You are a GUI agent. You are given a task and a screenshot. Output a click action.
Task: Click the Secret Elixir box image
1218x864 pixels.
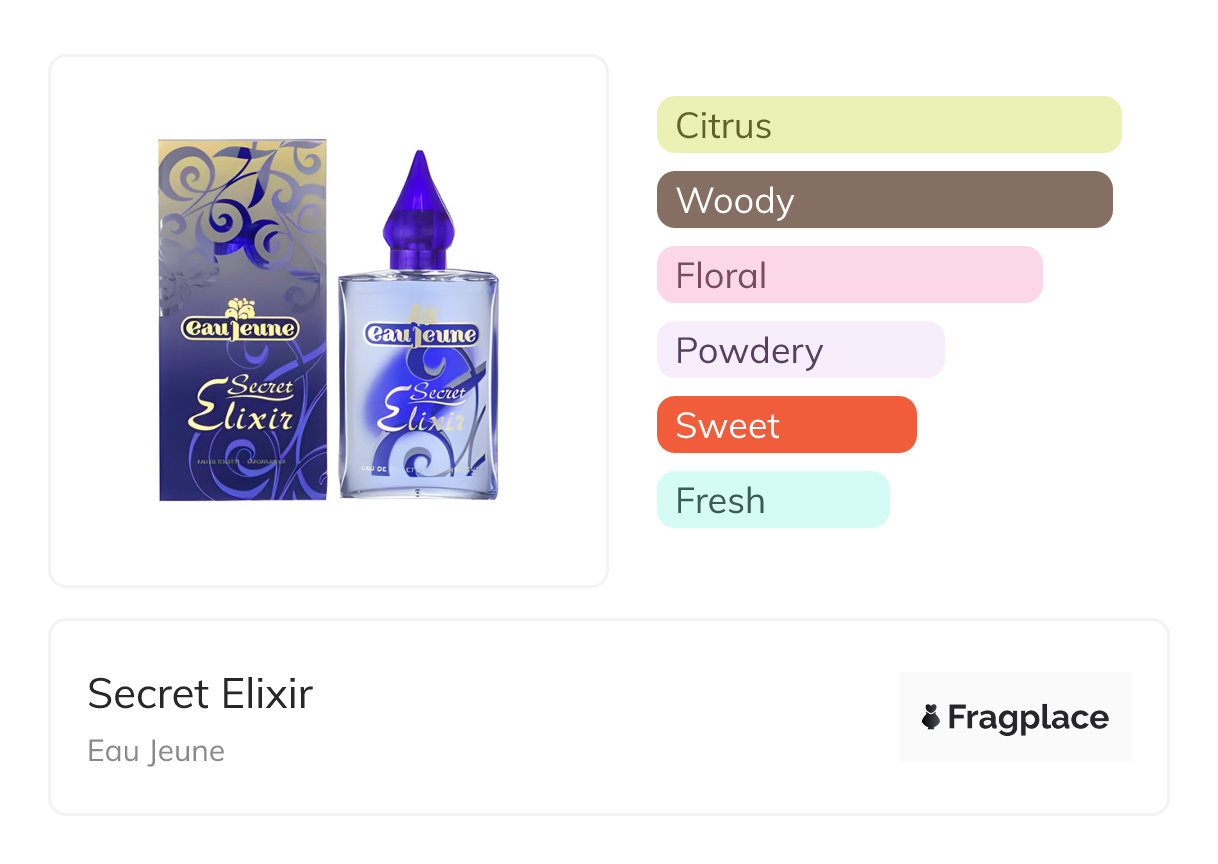(242, 320)
